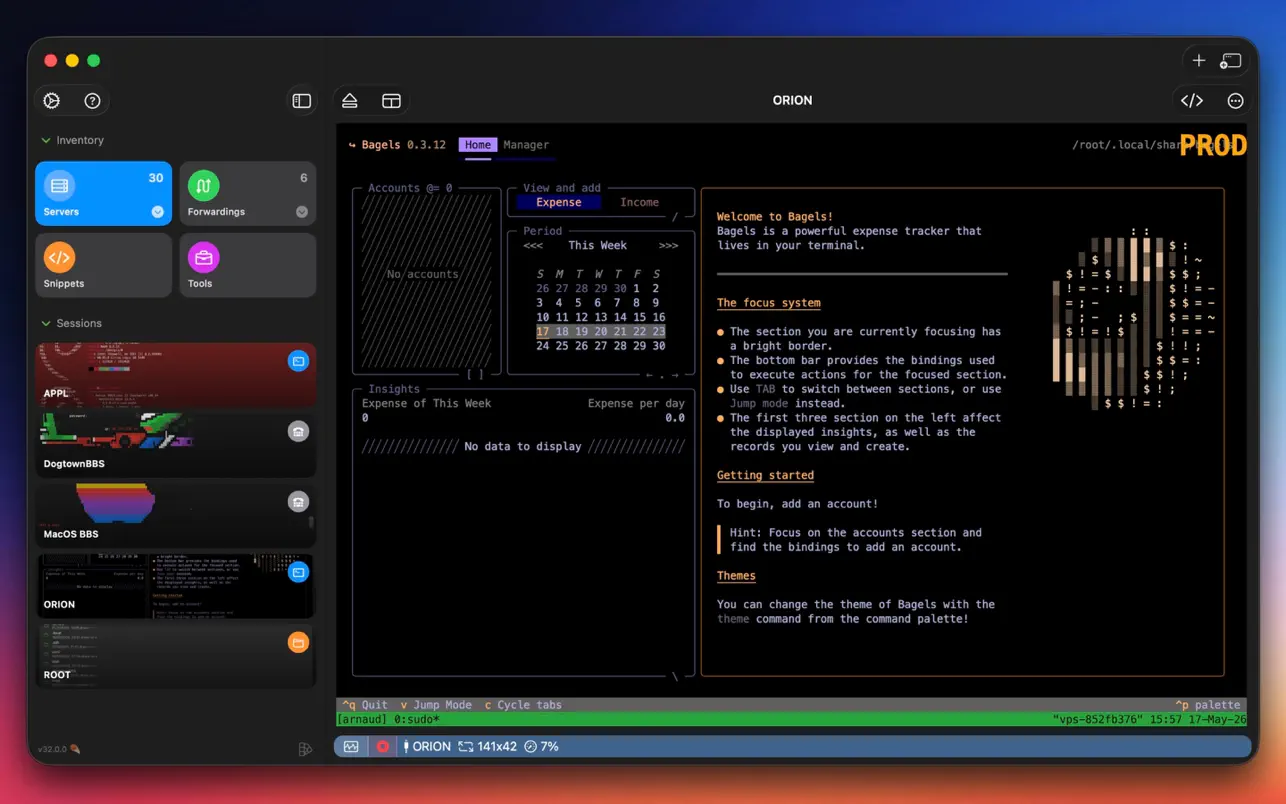
Task: Click the split layout icon in the toolbar
Action: pyautogui.click(x=391, y=100)
